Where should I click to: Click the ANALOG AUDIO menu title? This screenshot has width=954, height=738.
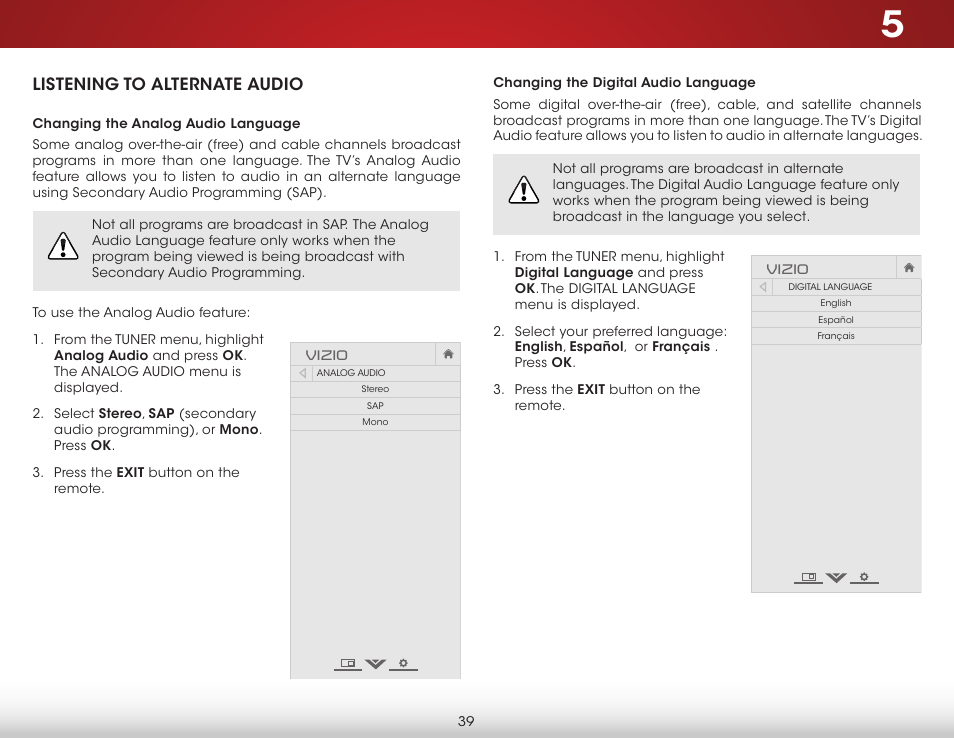[351, 373]
